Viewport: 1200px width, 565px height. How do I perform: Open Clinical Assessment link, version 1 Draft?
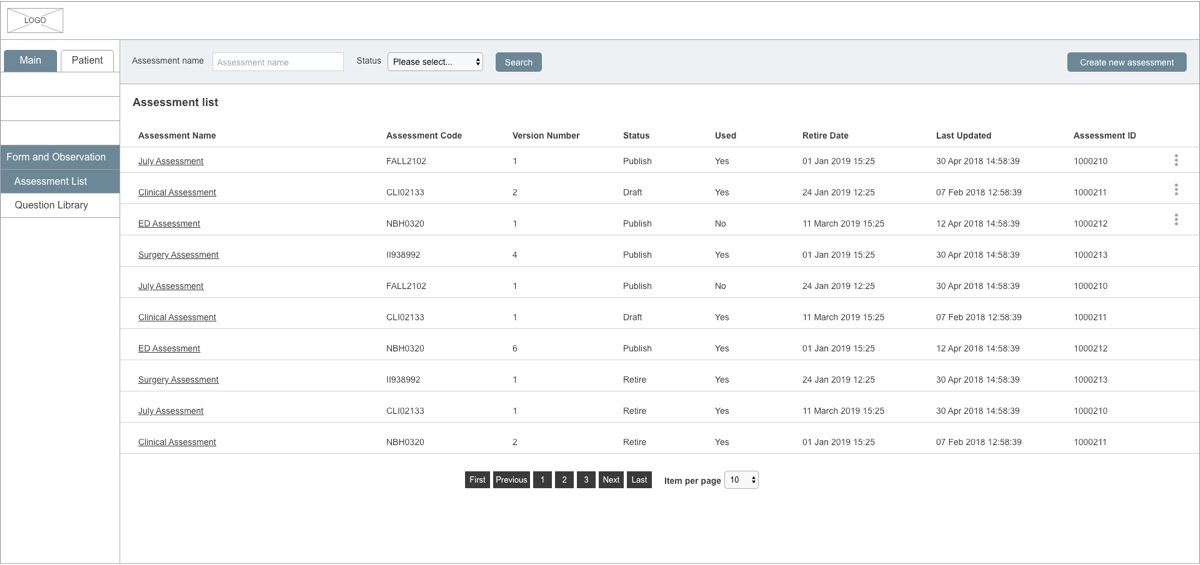coord(177,317)
